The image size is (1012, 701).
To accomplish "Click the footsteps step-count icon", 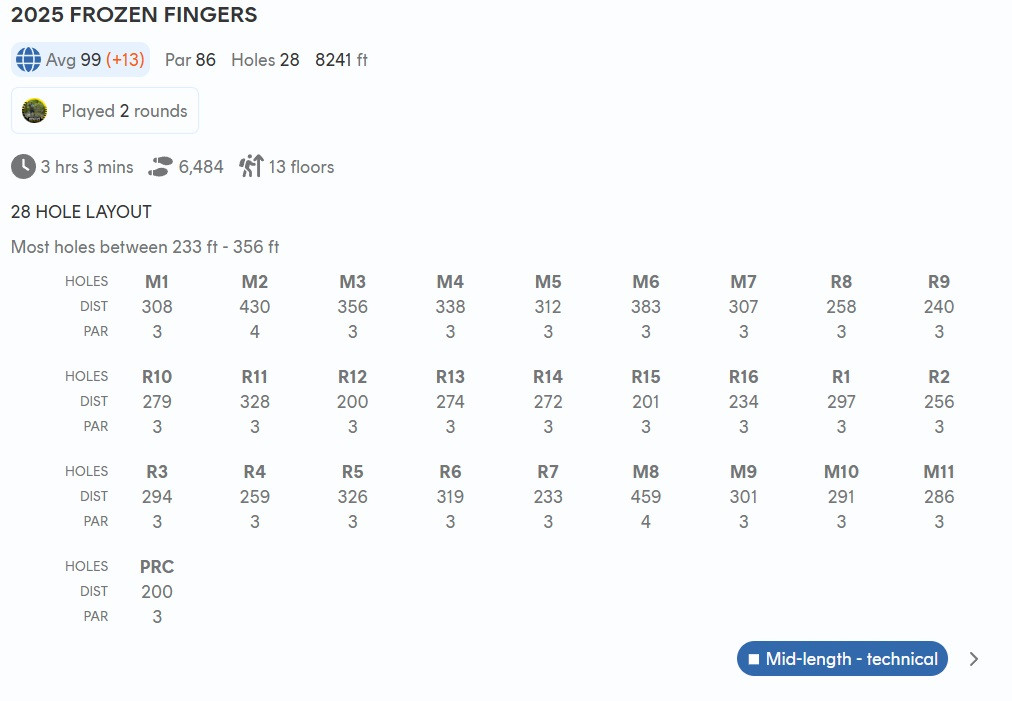I will tap(160, 167).
